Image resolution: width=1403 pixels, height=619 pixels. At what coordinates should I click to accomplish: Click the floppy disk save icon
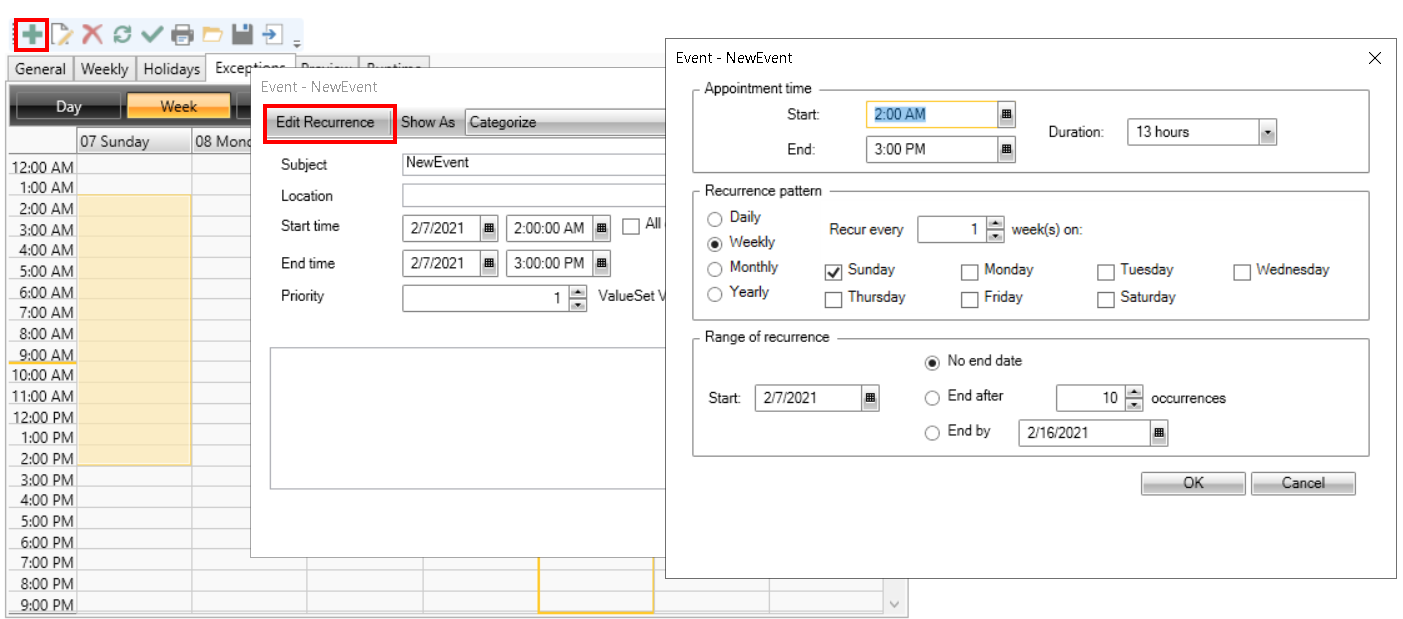point(242,35)
